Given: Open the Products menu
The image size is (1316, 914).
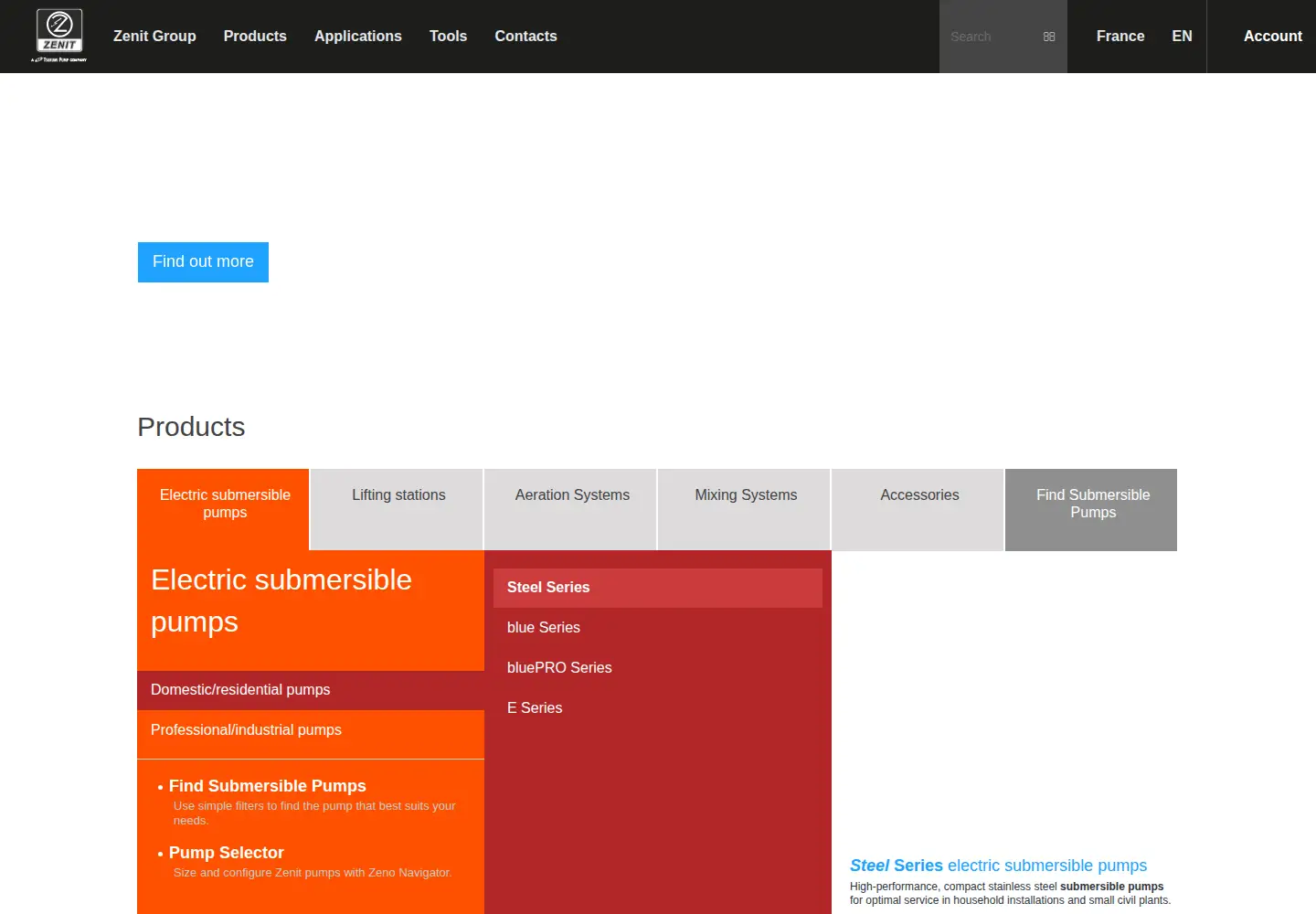Looking at the screenshot, I should click(x=255, y=36).
